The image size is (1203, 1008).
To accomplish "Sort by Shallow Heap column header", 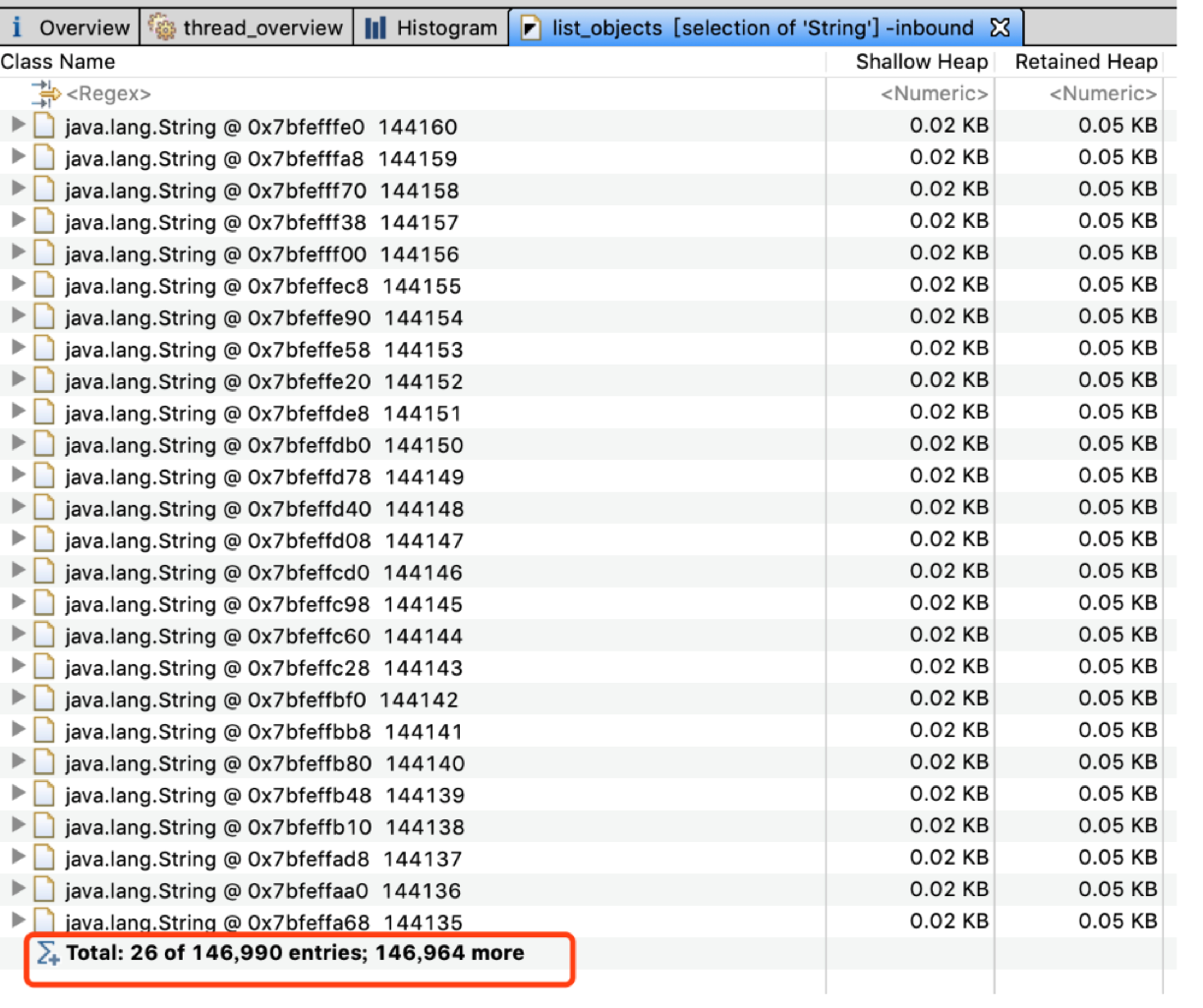I will click(921, 62).
